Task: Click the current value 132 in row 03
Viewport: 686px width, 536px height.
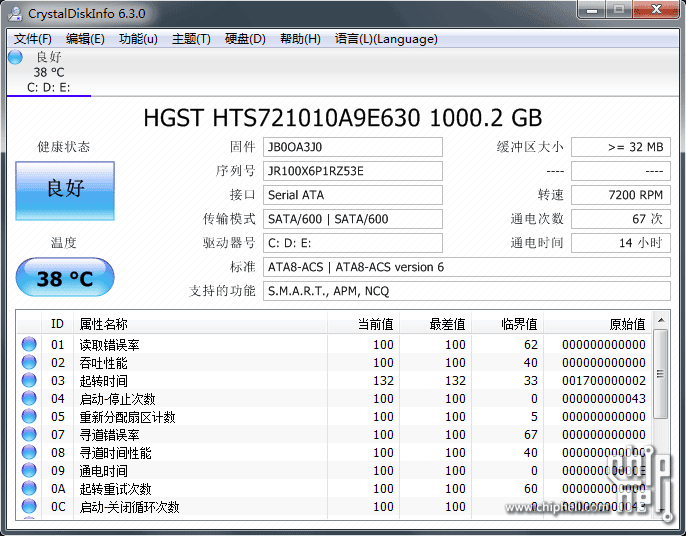Action: [x=383, y=381]
